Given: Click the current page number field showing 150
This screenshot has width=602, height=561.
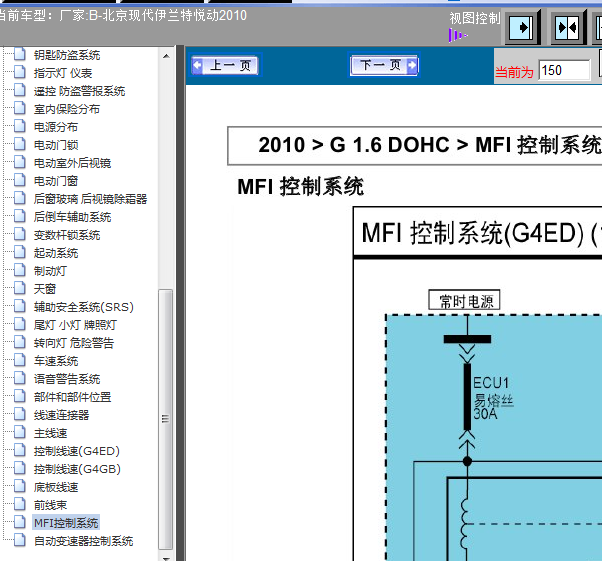Looking at the screenshot, I should 564,70.
